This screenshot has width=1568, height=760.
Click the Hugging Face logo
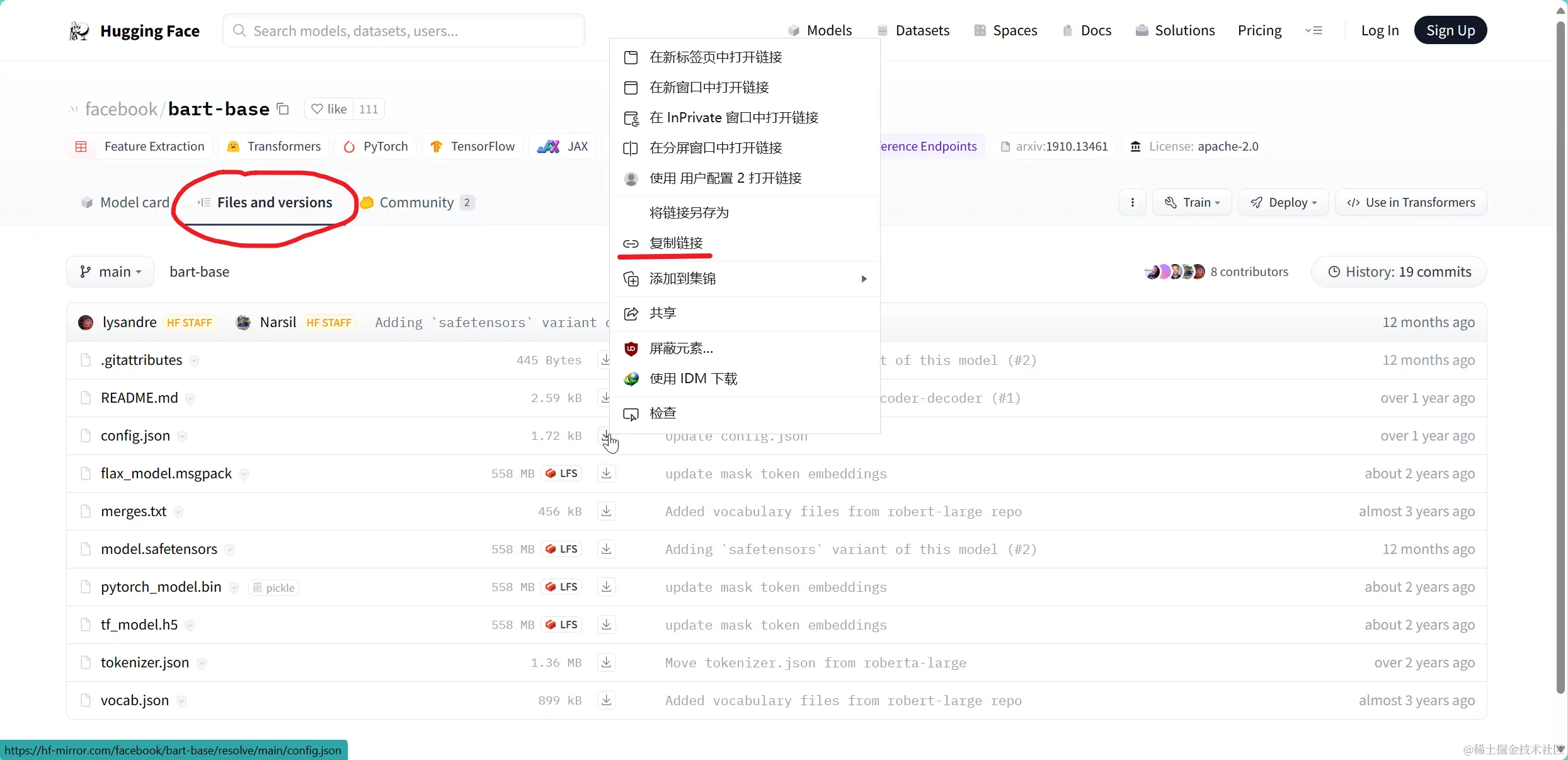click(80, 30)
